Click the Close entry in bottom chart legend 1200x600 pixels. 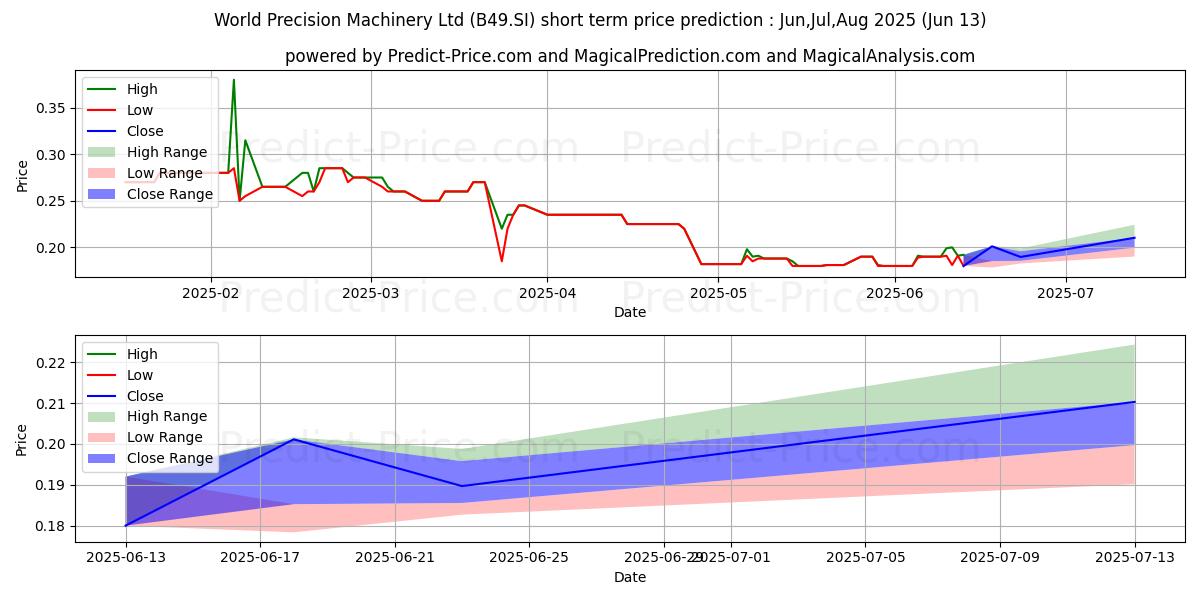(x=145, y=396)
